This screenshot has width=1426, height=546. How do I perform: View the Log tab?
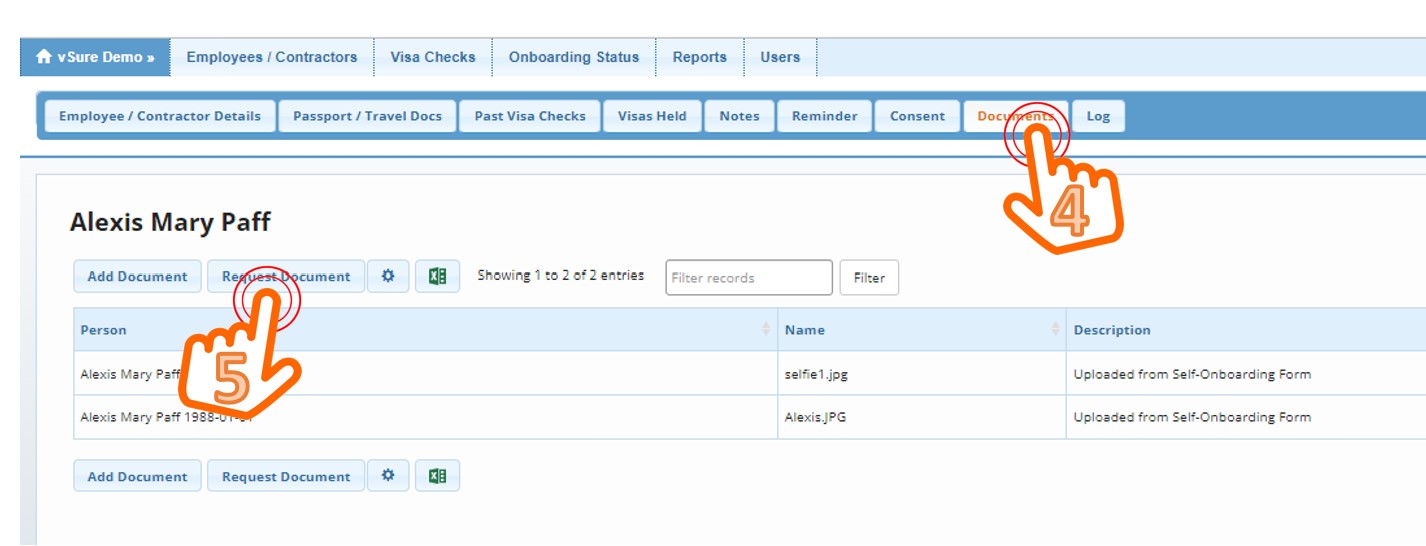click(x=1098, y=116)
